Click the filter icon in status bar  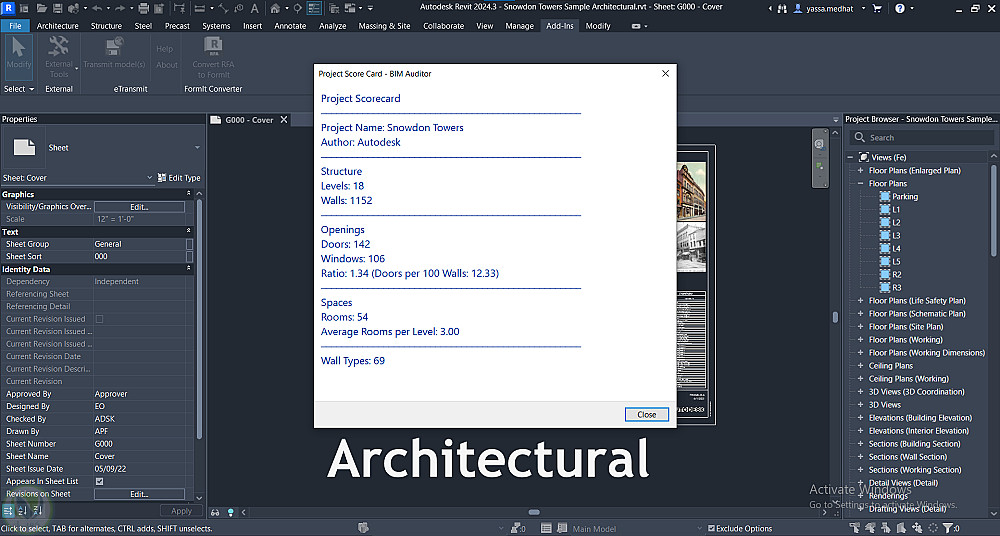948,528
